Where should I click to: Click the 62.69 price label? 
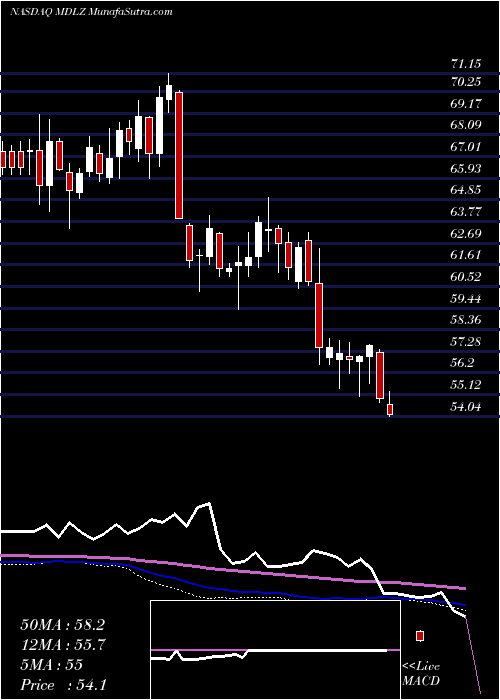[x=467, y=233]
